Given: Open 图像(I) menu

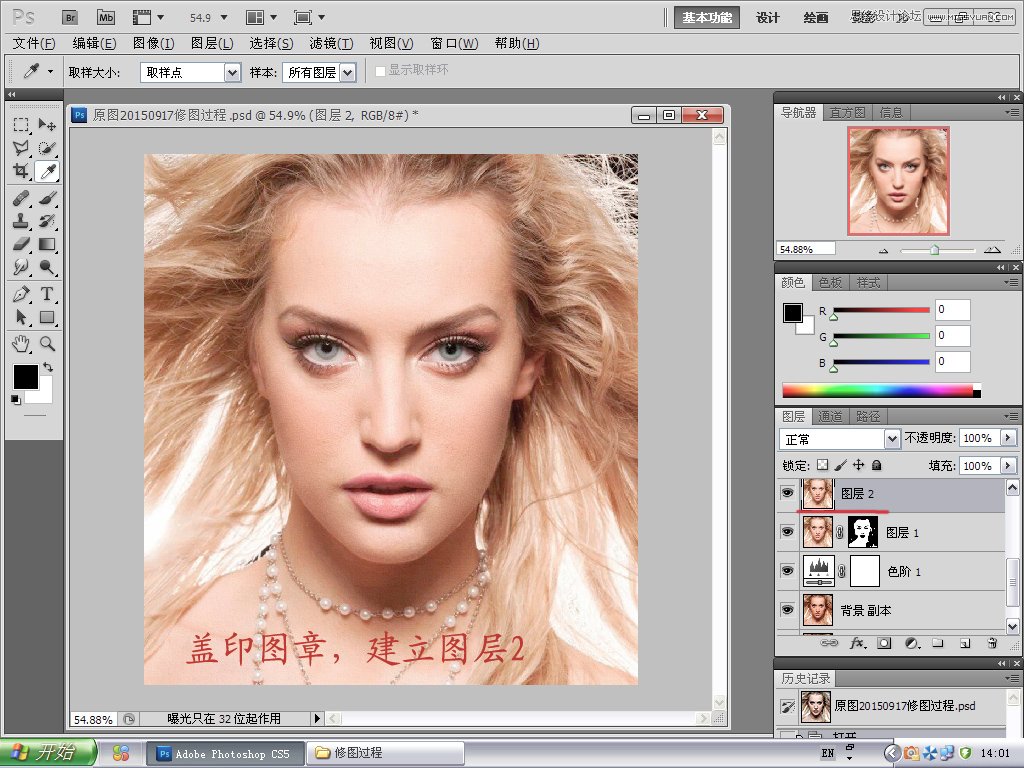Looking at the screenshot, I should point(153,43).
